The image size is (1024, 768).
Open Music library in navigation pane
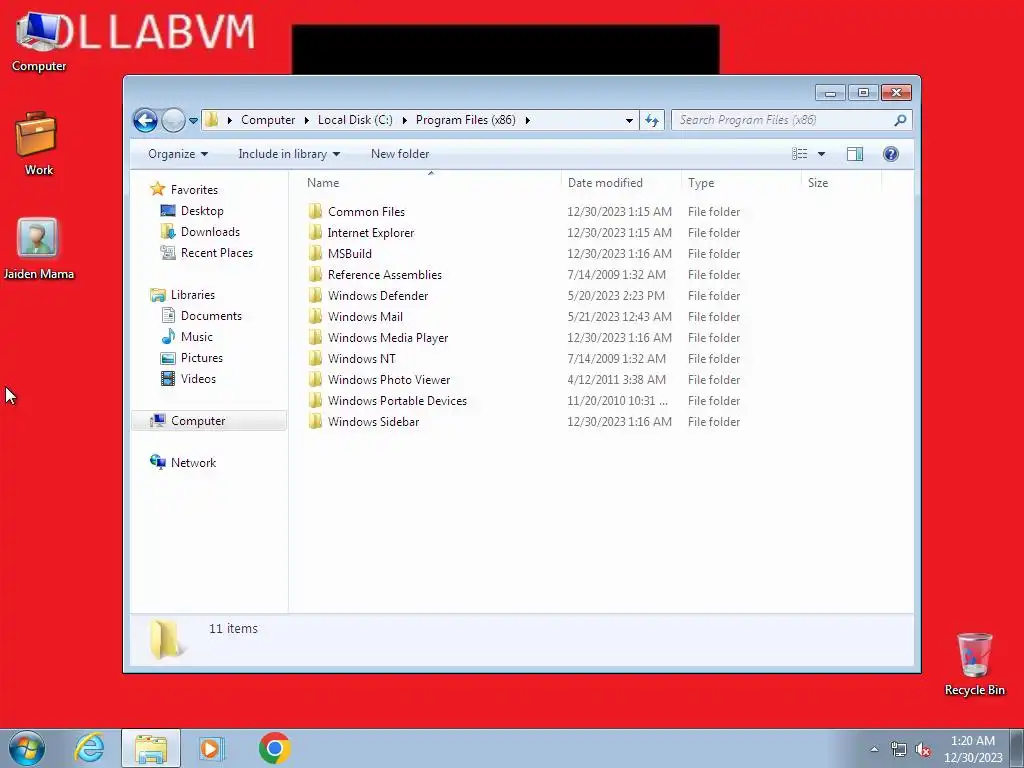pos(197,336)
